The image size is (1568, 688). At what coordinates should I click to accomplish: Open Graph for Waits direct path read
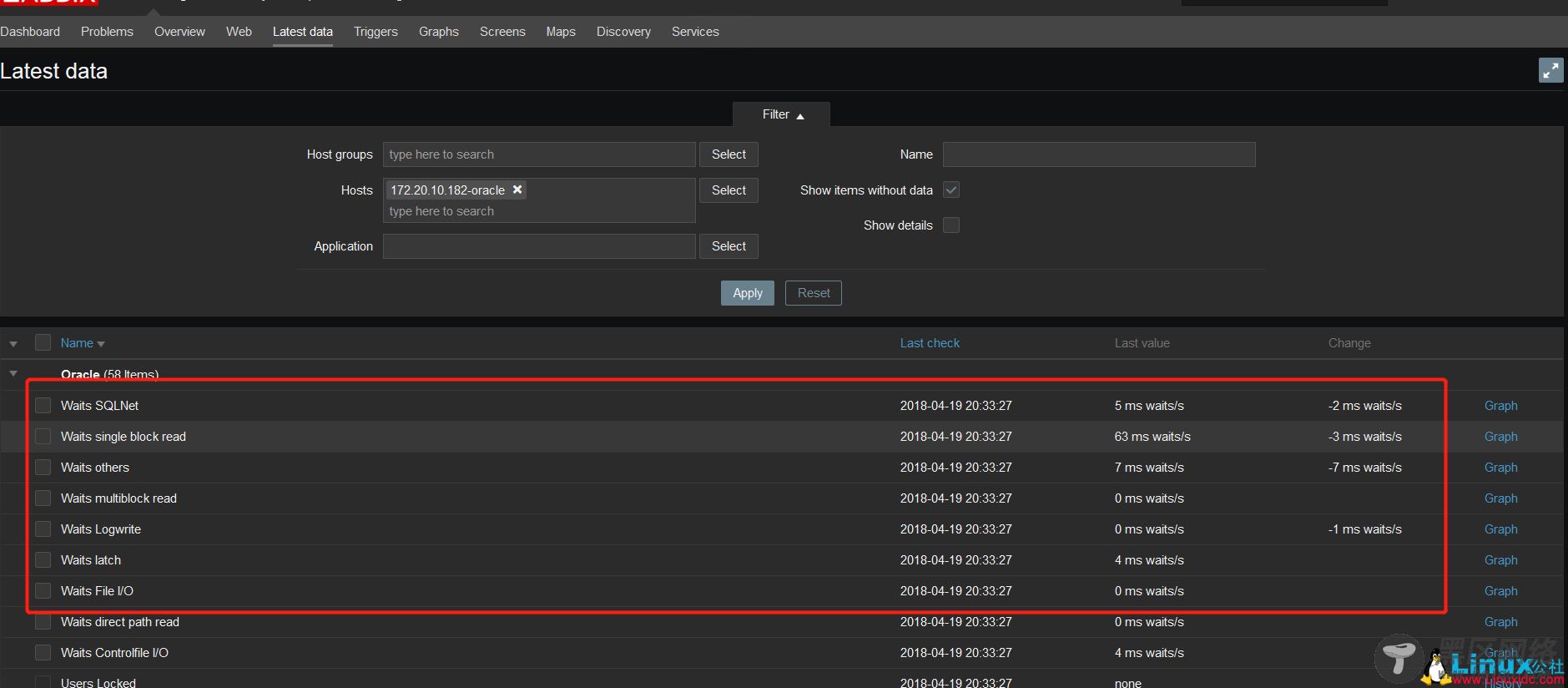coord(1500,622)
